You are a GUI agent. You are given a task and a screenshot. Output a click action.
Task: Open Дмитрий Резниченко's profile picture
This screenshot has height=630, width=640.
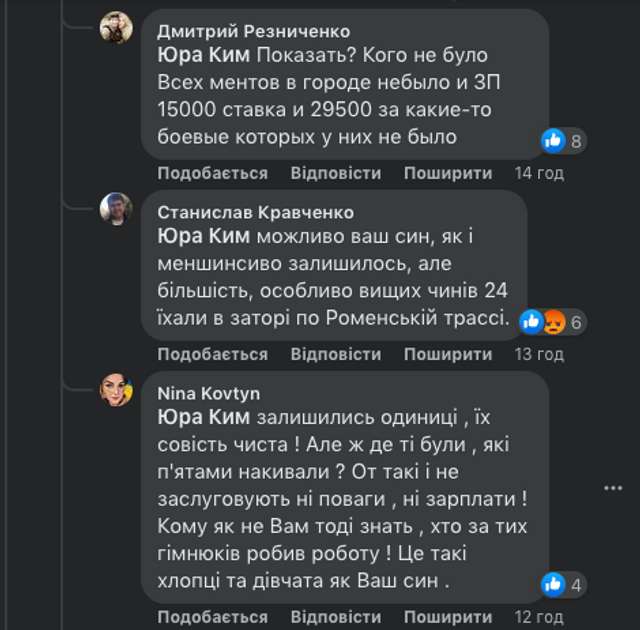[116, 27]
